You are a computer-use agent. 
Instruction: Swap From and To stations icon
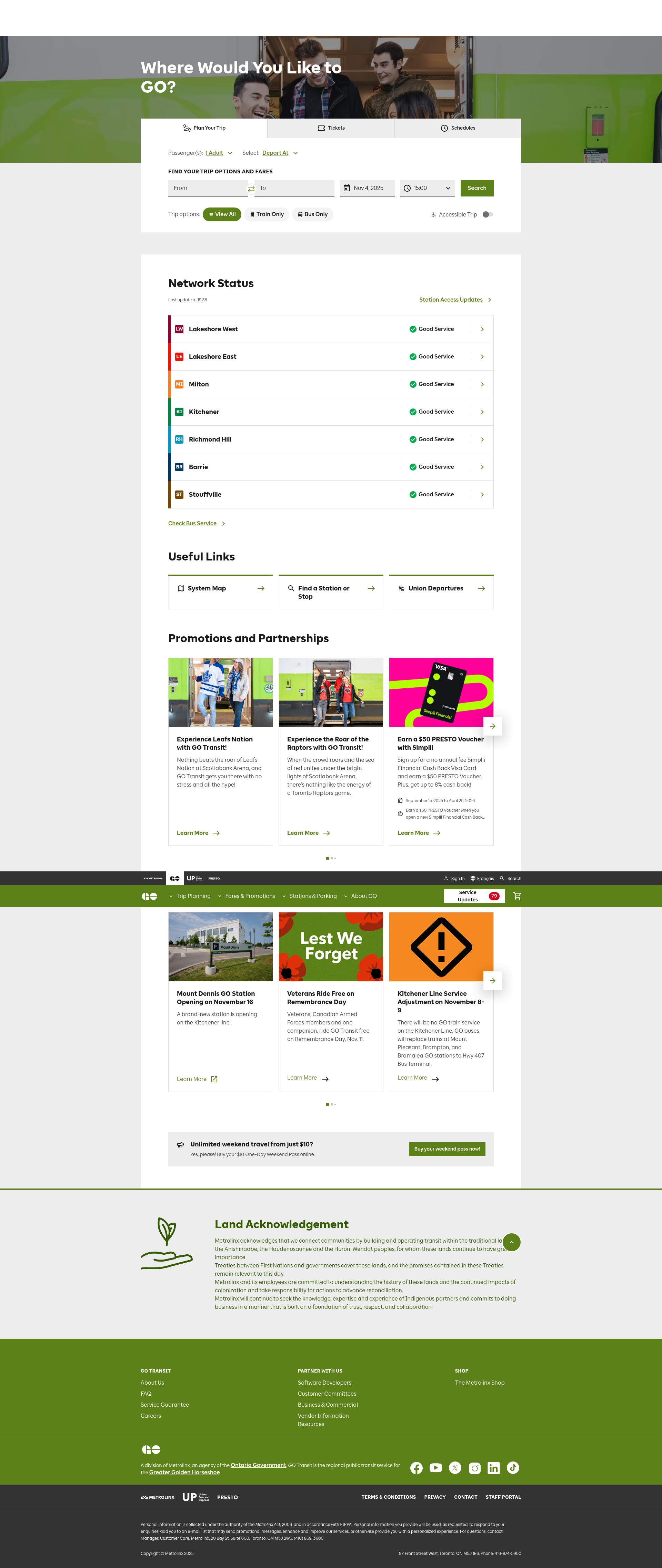[x=251, y=189]
